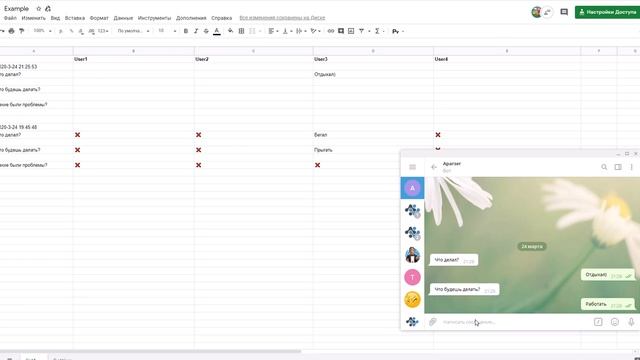Open the Telegram emoji picker
The width and height of the screenshot is (640, 360).
point(615,322)
